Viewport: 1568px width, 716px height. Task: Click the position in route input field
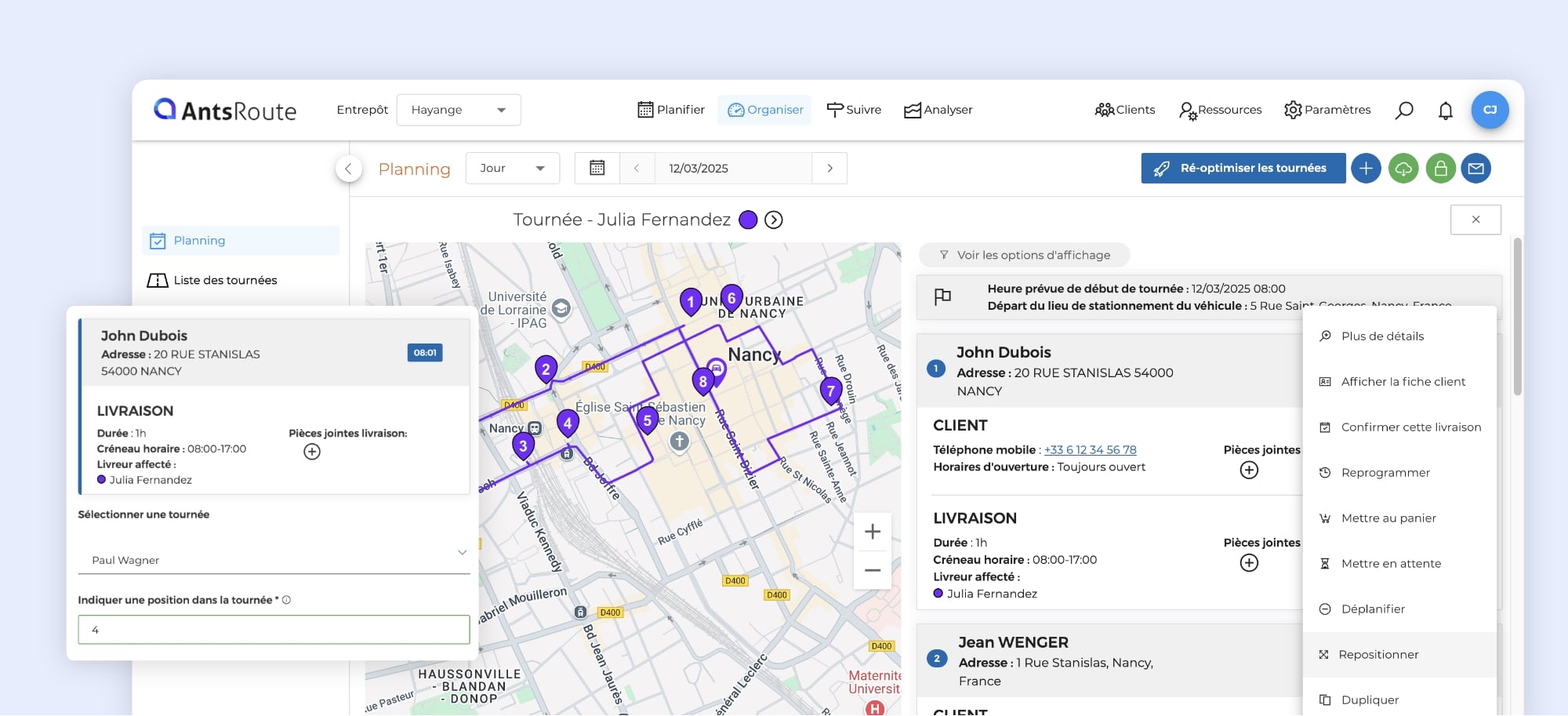274,630
